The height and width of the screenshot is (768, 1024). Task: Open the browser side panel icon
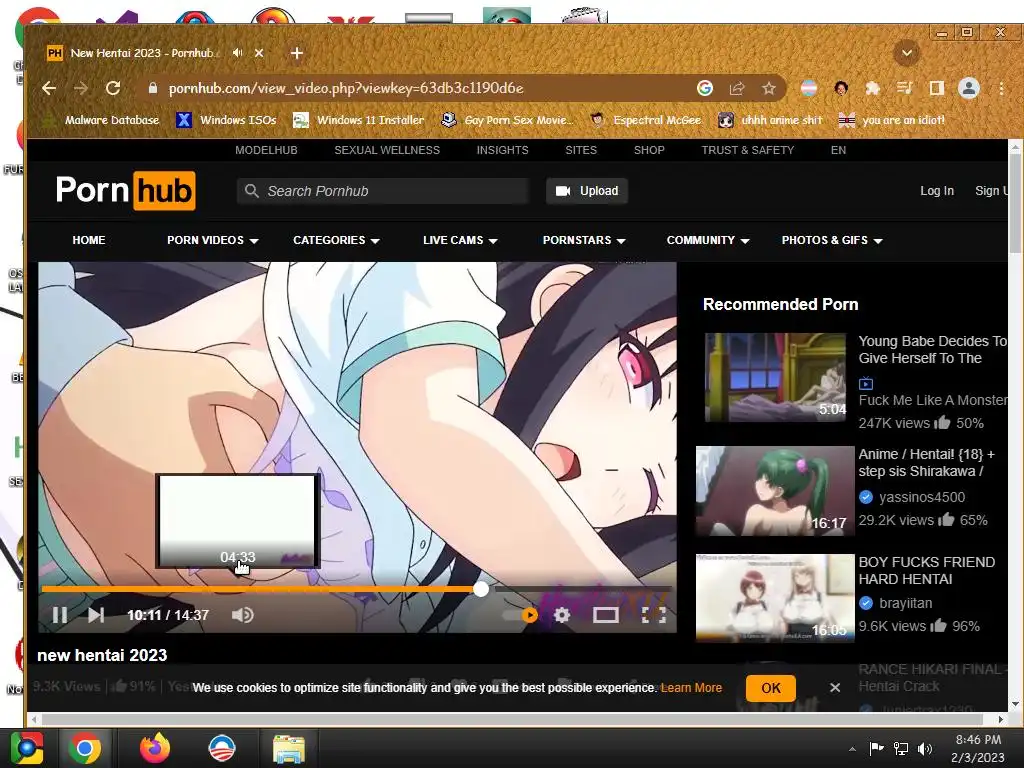(936, 88)
